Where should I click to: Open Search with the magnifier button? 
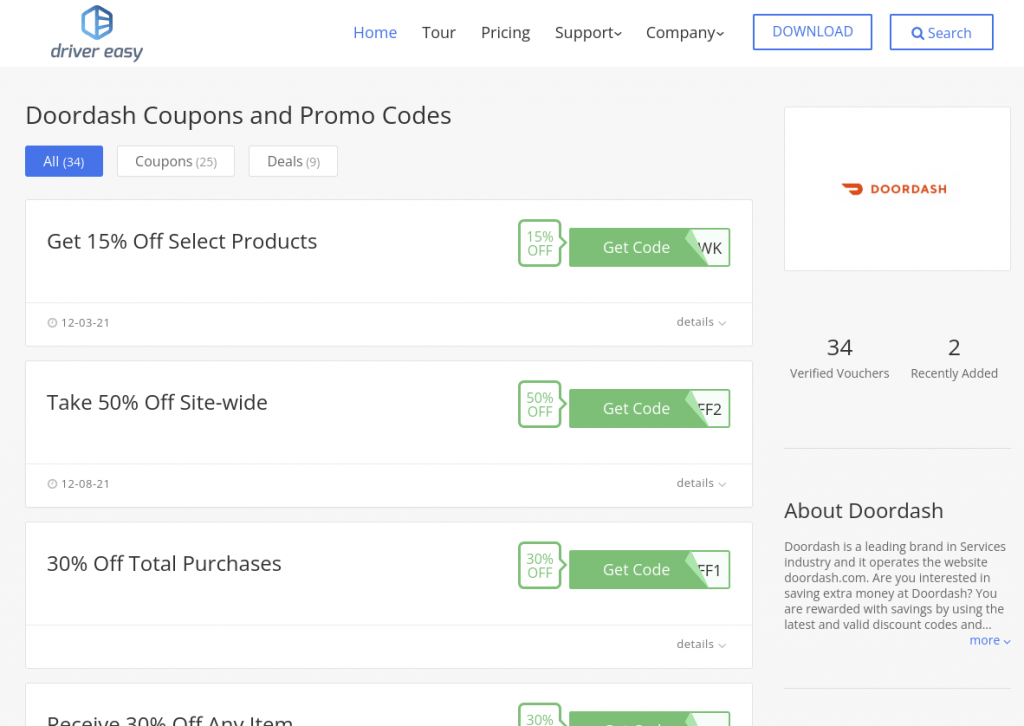click(x=941, y=32)
